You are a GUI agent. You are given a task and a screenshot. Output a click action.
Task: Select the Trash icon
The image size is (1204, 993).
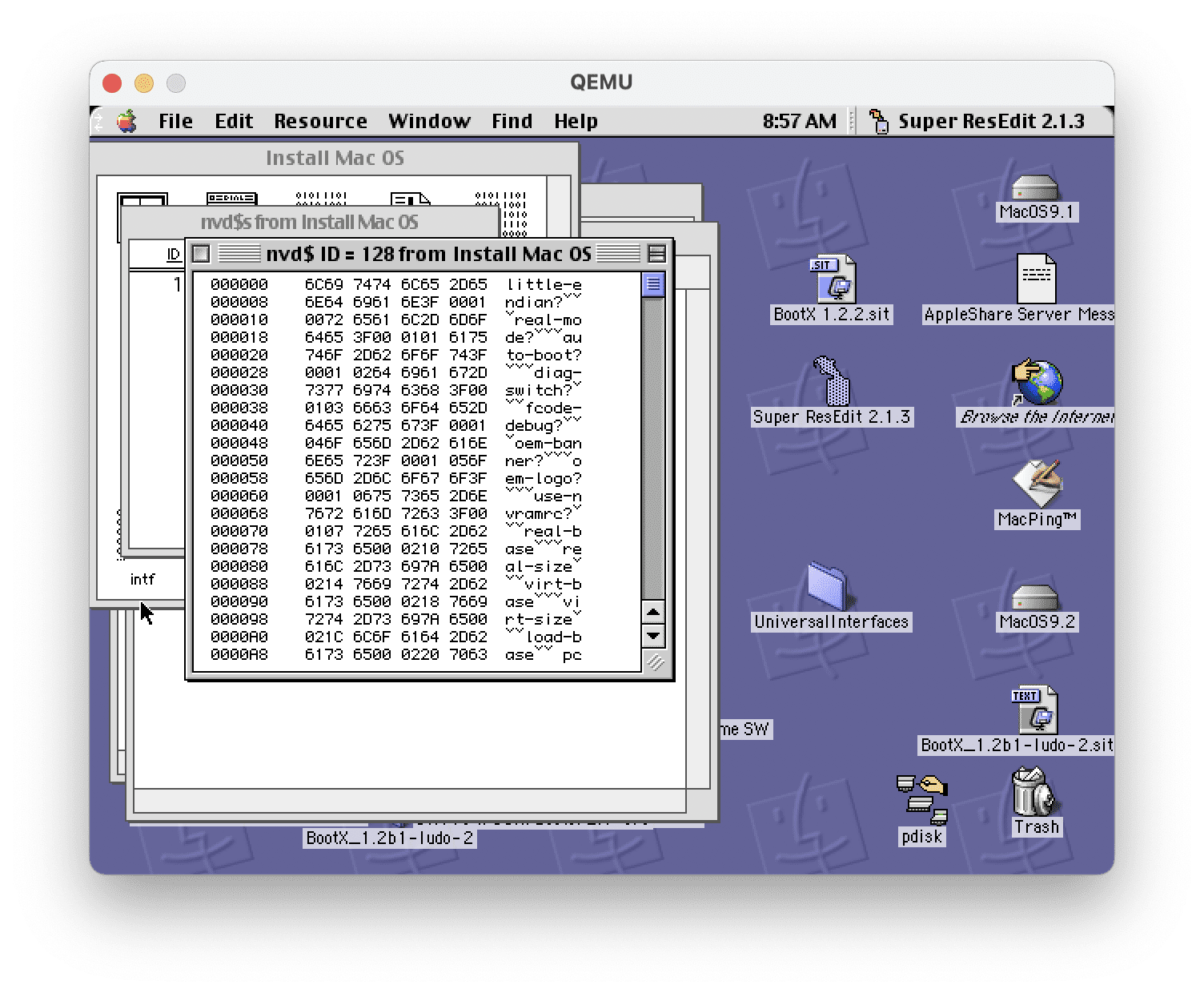click(x=1036, y=790)
